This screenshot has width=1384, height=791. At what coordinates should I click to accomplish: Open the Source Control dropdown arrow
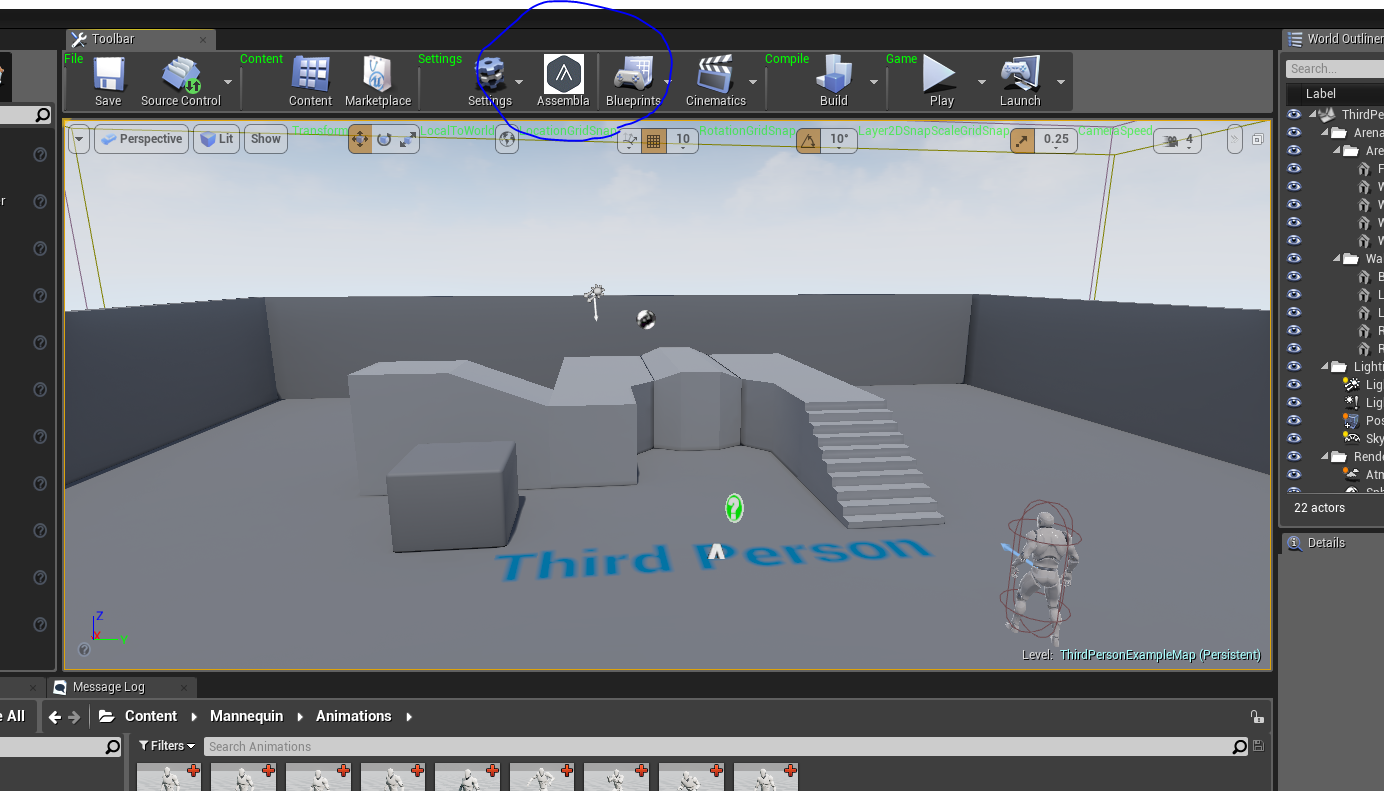point(228,82)
